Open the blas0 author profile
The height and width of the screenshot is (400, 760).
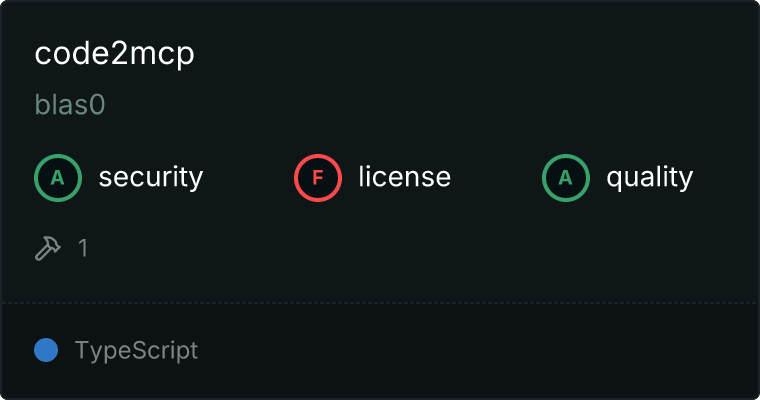coord(70,104)
